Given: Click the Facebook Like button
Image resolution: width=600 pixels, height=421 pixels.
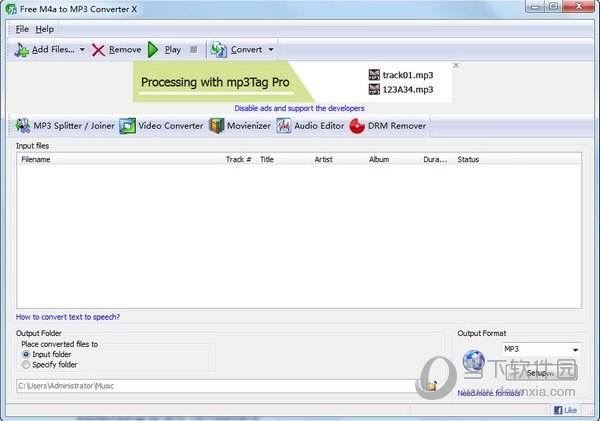Looking at the screenshot, I should click(565, 410).
